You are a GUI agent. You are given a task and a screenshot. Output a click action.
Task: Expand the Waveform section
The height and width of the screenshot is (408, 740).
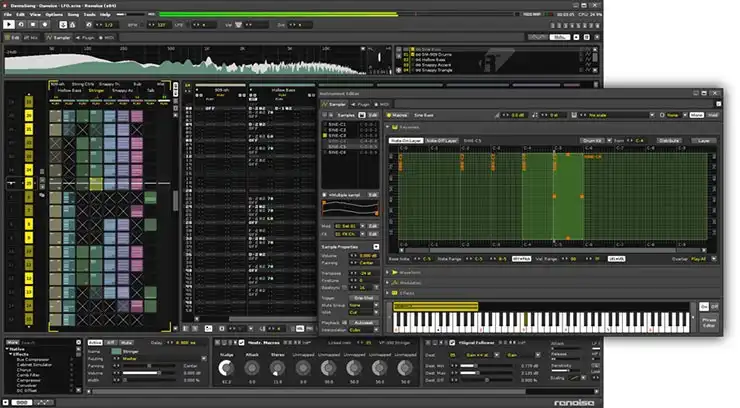coord(388,272)
